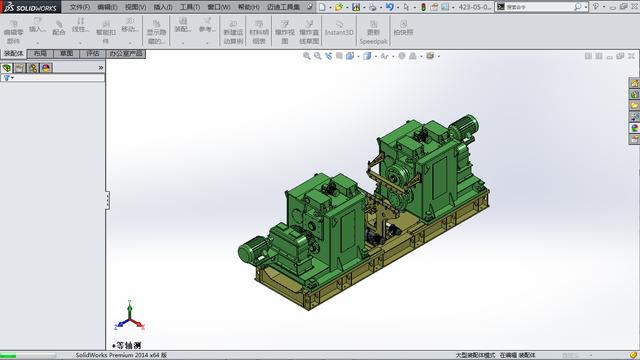Open Appearances color ball in task pane
Screen dimensions: 640x360
pyautogui.click(x=634, y=128)
